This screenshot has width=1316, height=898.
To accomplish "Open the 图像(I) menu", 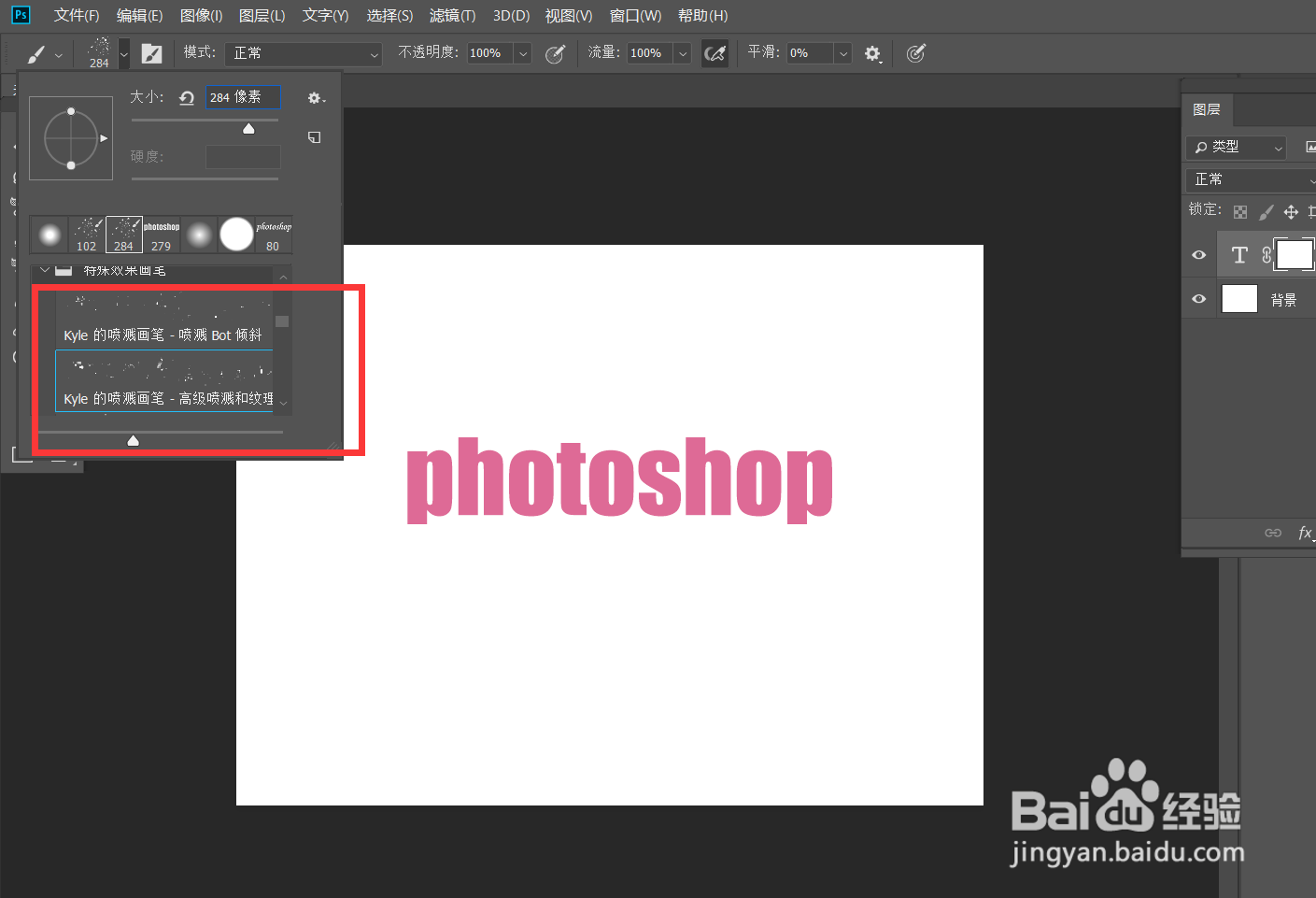I will click(201, 16).
